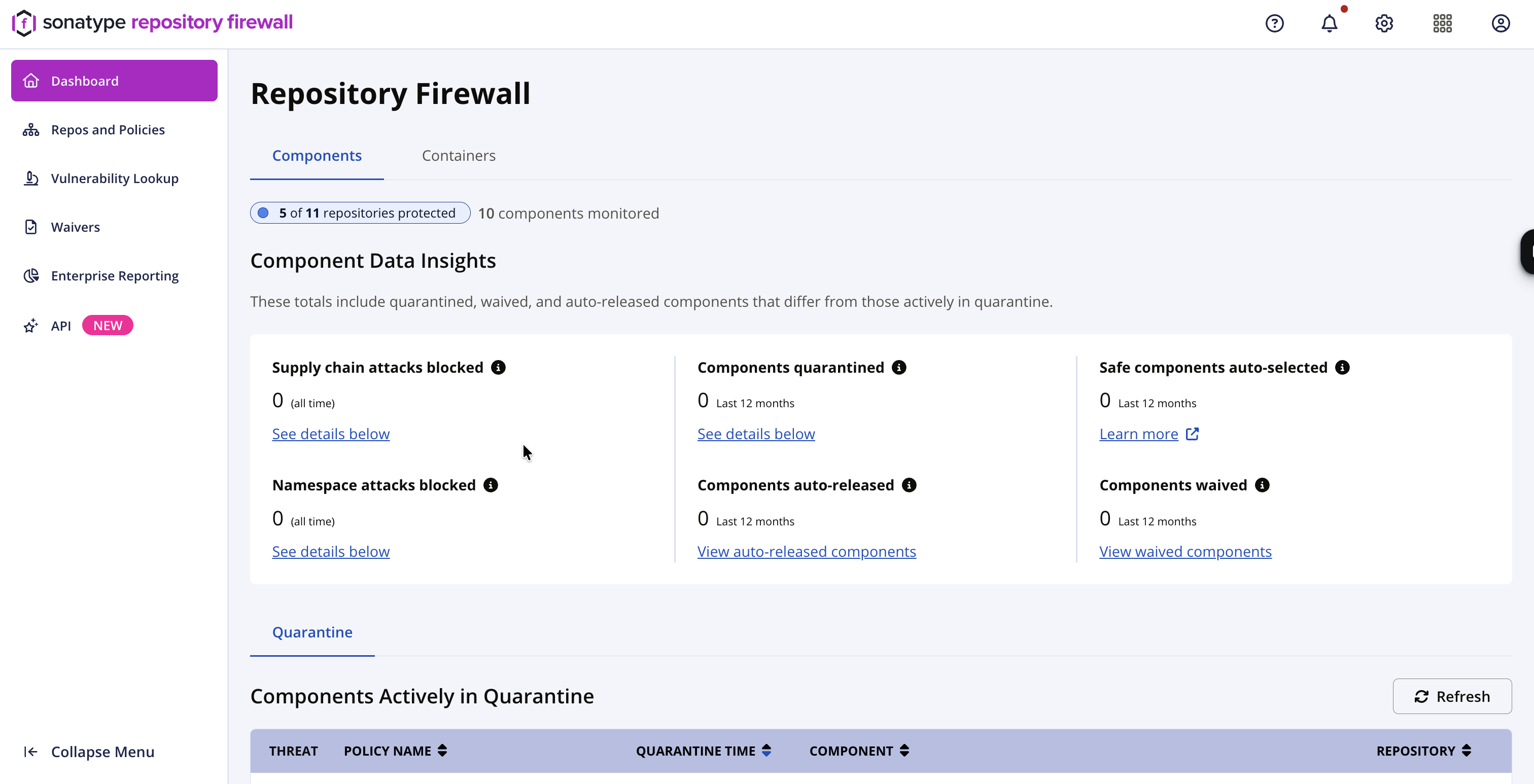This screenshot has width=1534, height=784.
Task: Sort by Policy Name column arrows
Action: 442,751
